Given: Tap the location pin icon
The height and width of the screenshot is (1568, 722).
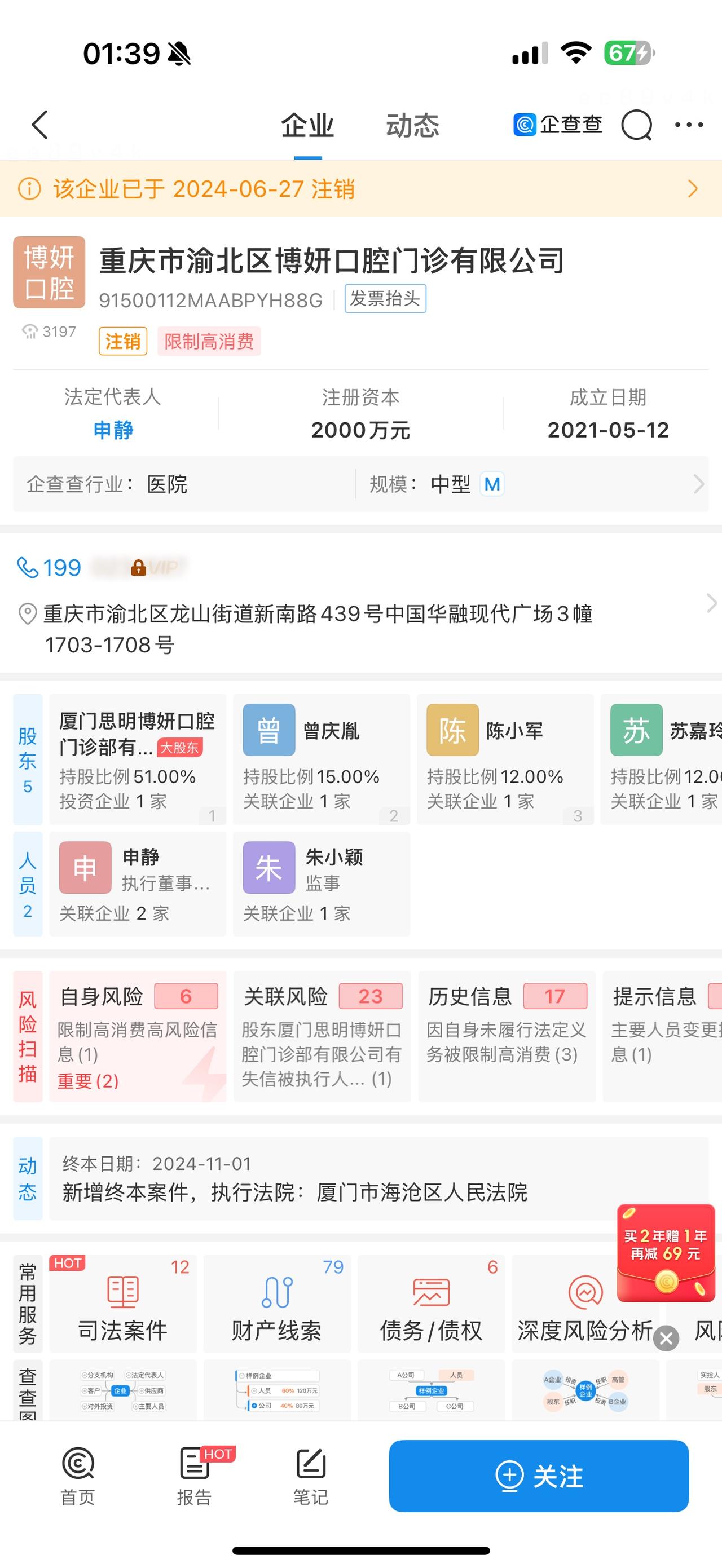Looking at the screenshot, I should [x=28, y=613].
